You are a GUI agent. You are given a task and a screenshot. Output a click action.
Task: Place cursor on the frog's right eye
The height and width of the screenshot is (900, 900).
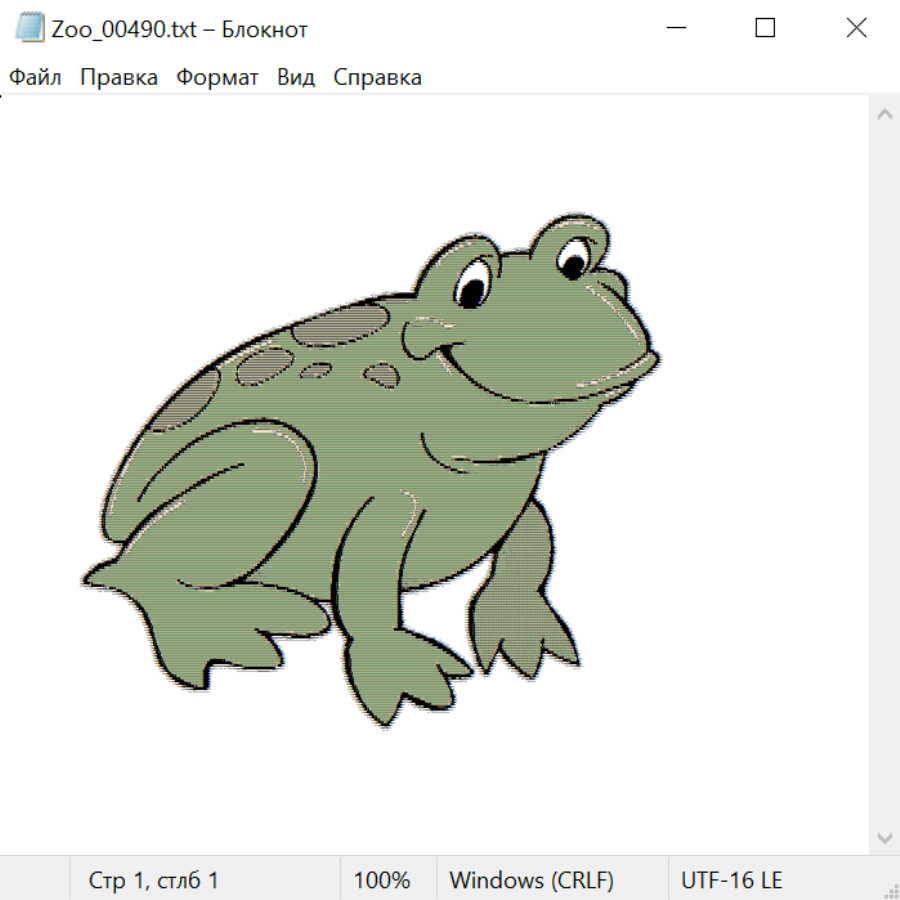pos(572,262)
